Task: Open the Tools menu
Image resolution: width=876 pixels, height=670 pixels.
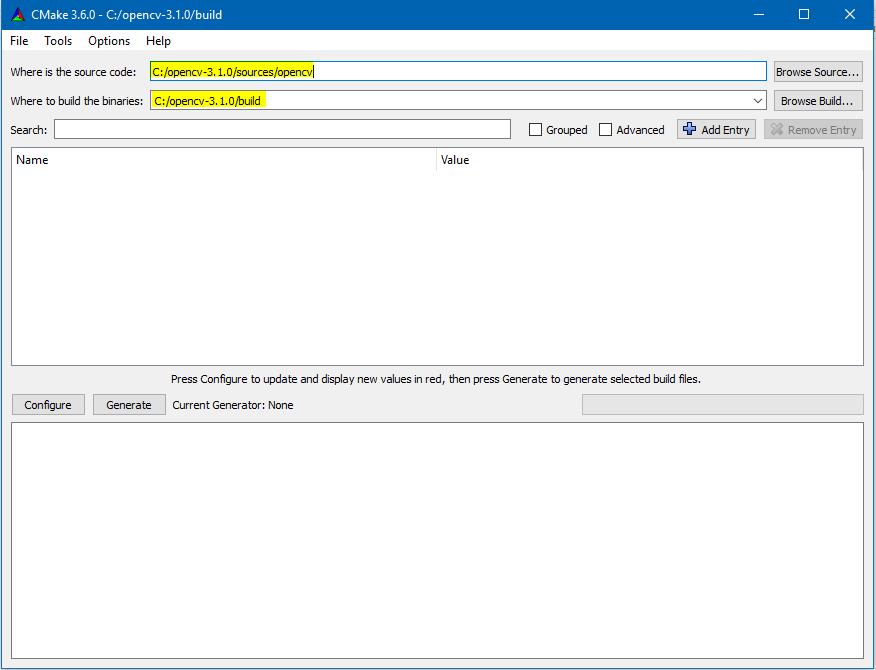Action: (x=57, y=41)
